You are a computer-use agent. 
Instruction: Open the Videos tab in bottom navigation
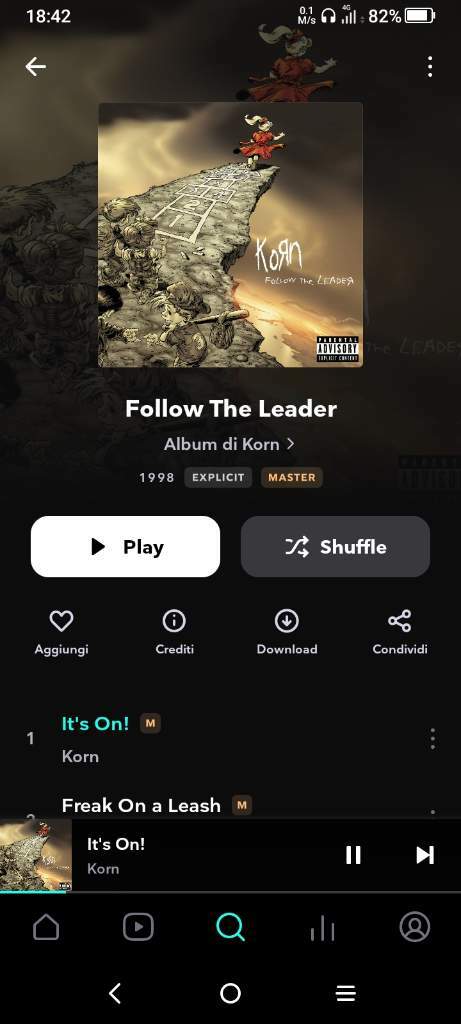coord(138,927)
